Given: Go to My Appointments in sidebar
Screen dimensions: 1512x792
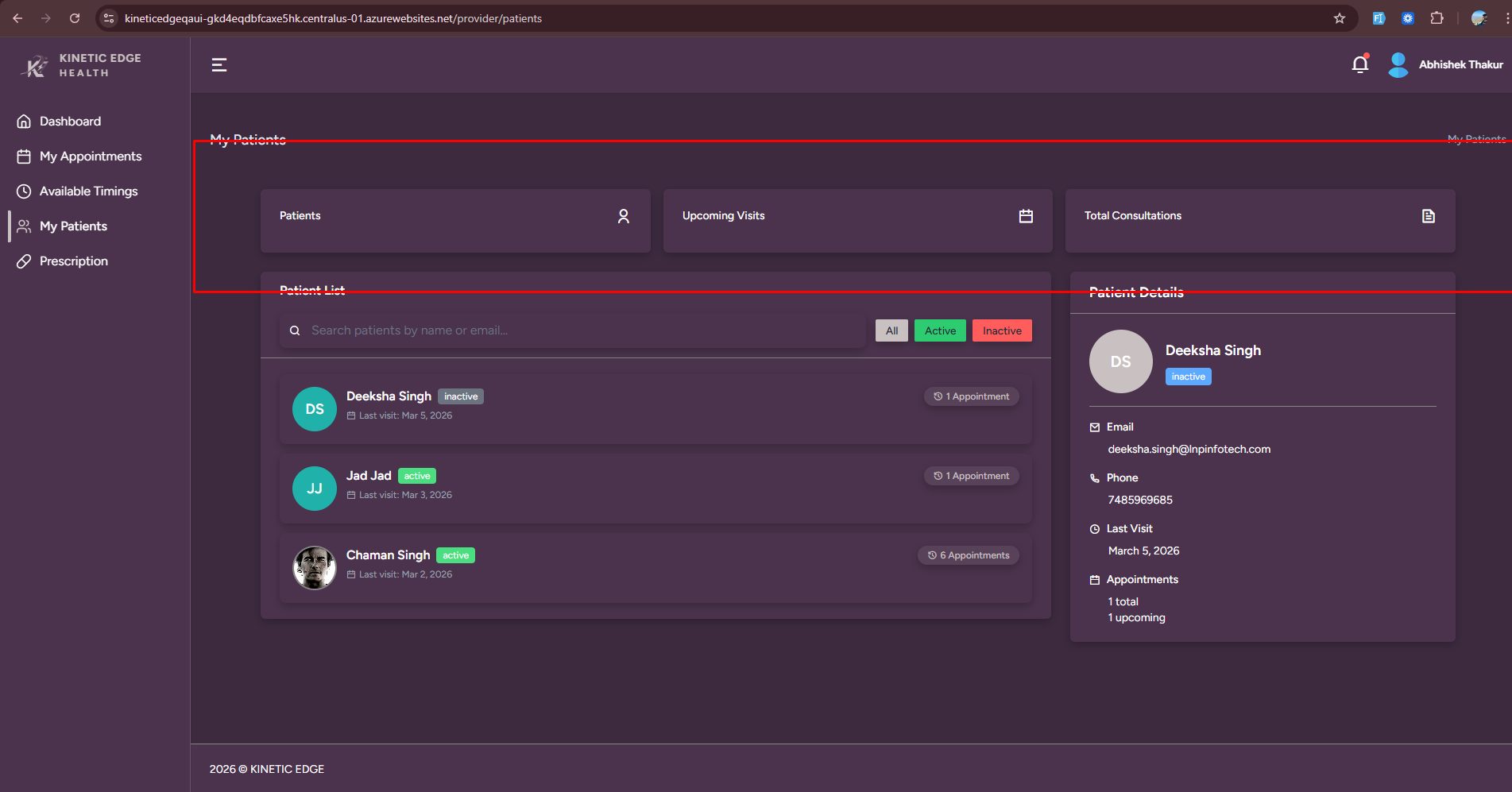Looking at the screenshot, I should pos(91,156).
